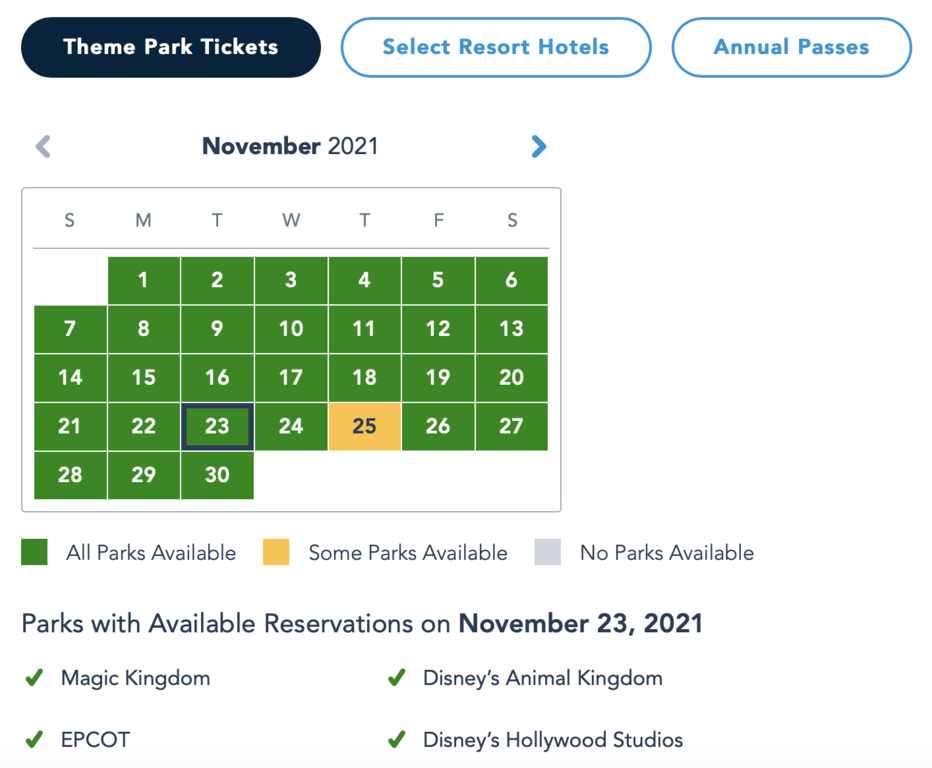The image size is (932, 768).
Task: Pick November 17 on the calendar
Action: click(291, 378)
